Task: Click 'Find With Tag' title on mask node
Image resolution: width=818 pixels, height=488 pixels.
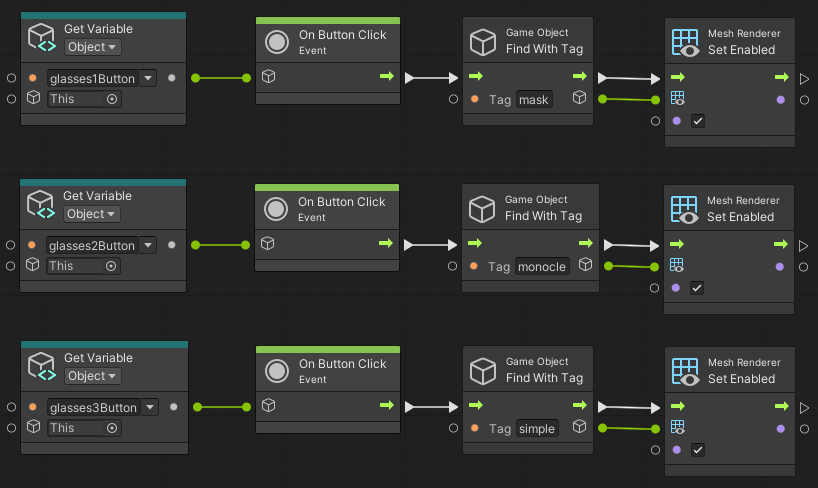Action: pyautogui.click(x=545, y=49)
